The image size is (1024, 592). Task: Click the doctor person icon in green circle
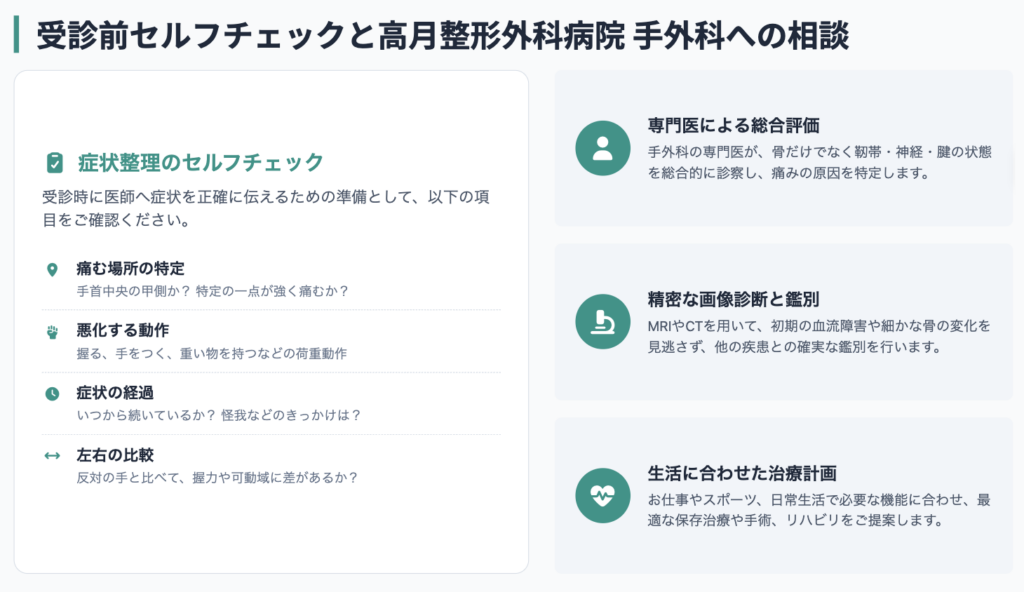tap(603, 148)
